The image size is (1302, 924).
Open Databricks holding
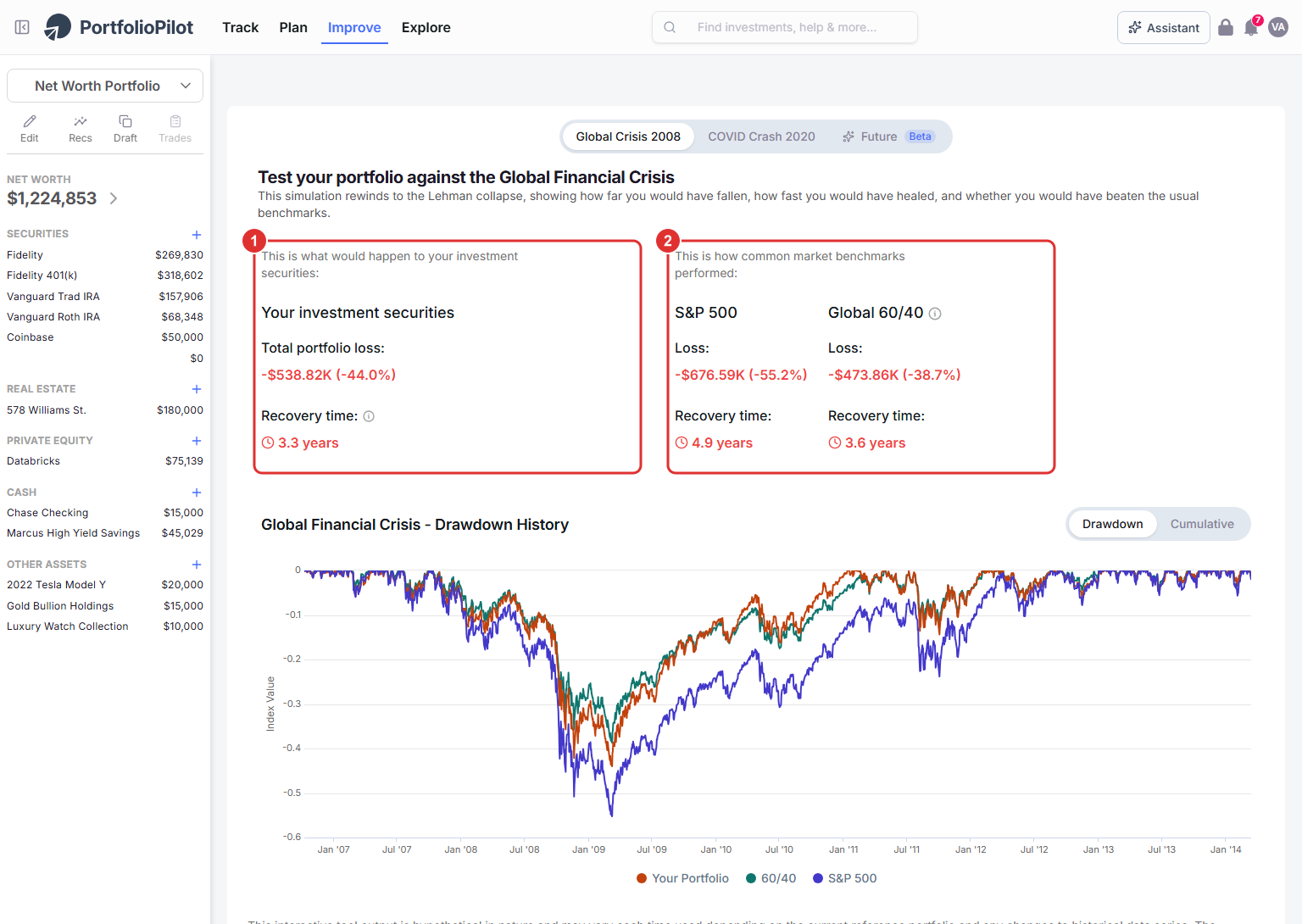coord(105,461)
